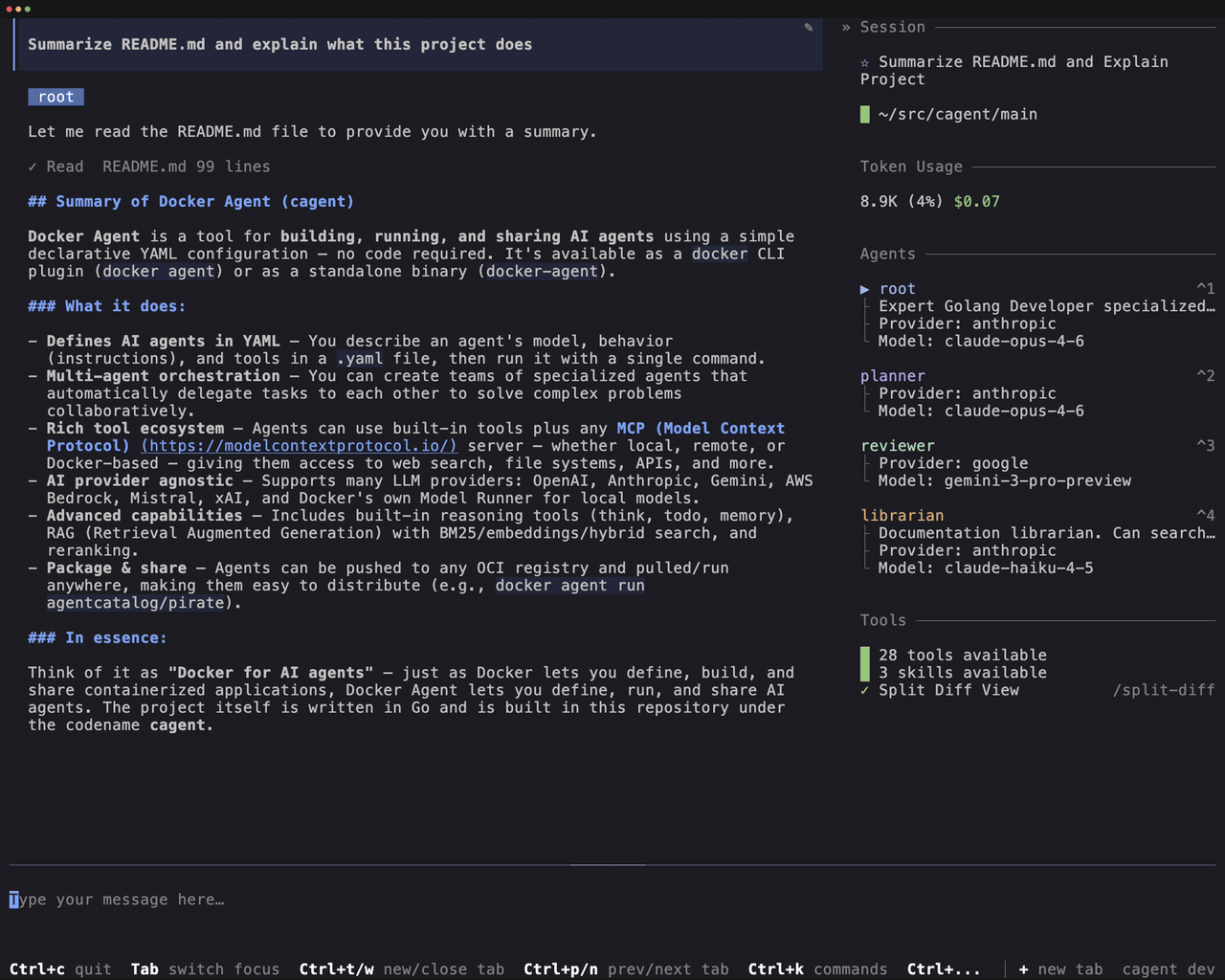Open the modelcontextprotocol.io link
1225x980 pixels.
pos(300,446)
